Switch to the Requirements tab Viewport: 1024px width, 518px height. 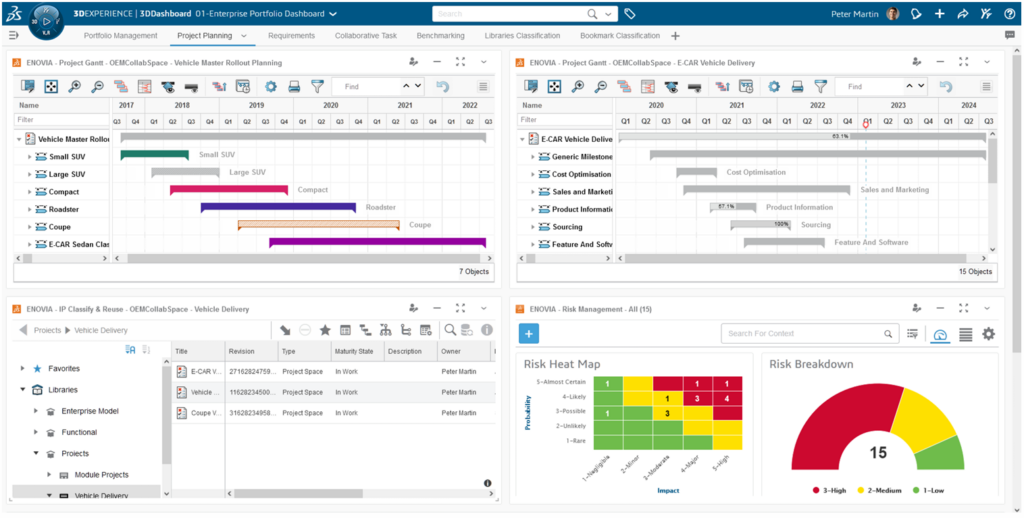point(291,36)
